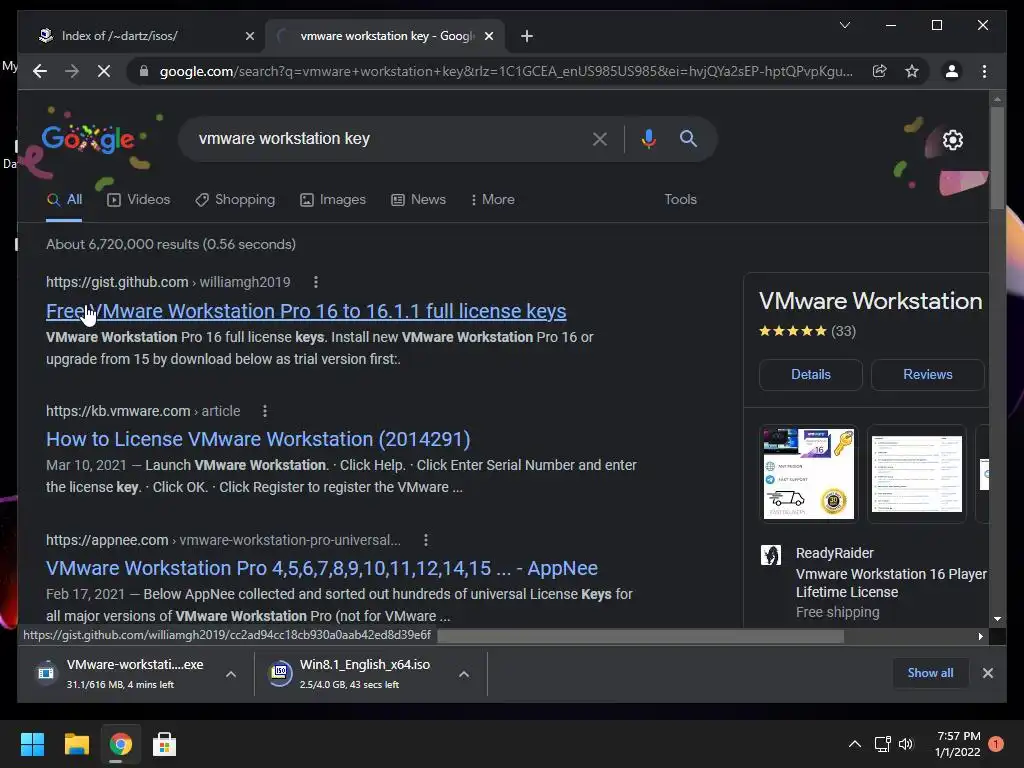Switch to the Shopping tab
Viewport: 1024px width, 768px height.
point(235,200)
